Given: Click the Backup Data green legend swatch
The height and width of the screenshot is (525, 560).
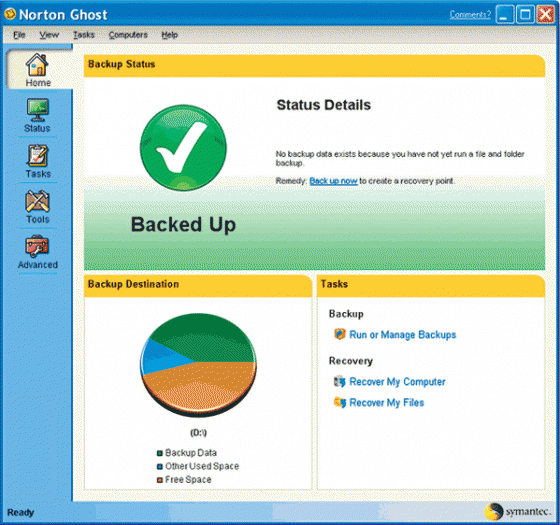Looking at the screenshot, I should click(x=160, y=453).
